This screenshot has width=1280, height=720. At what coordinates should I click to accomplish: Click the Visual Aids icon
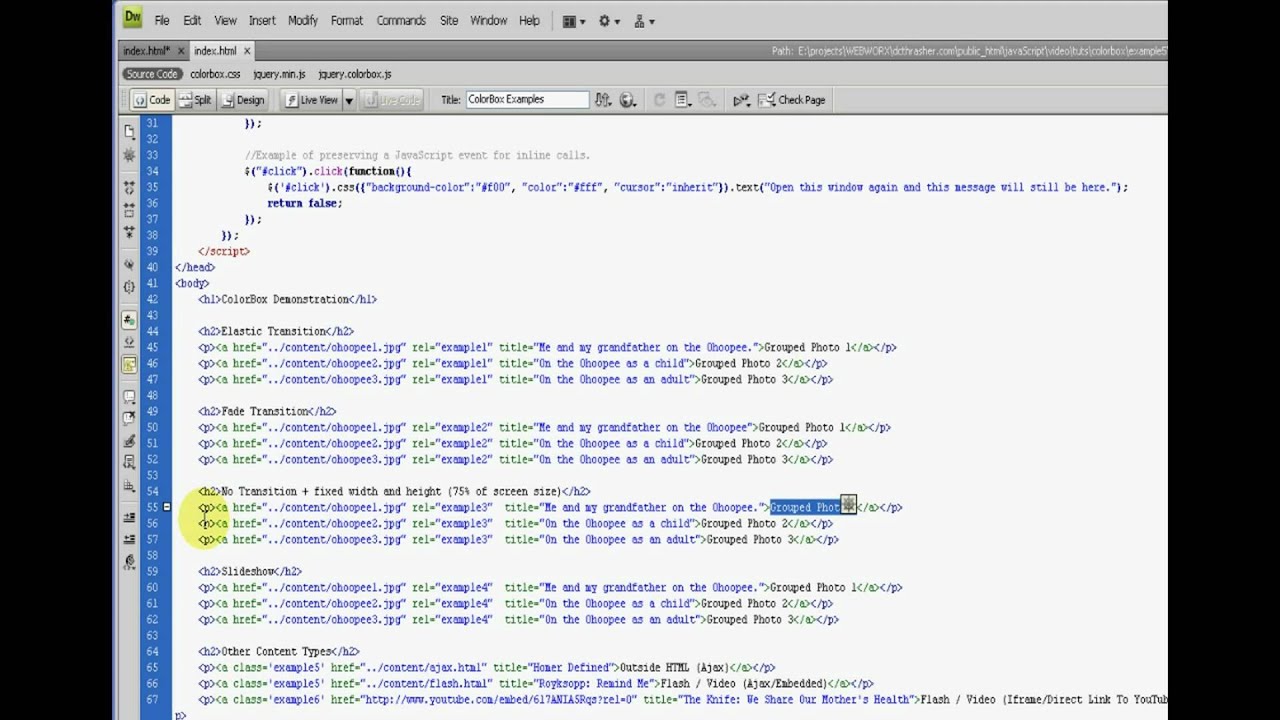pos(707,100)
